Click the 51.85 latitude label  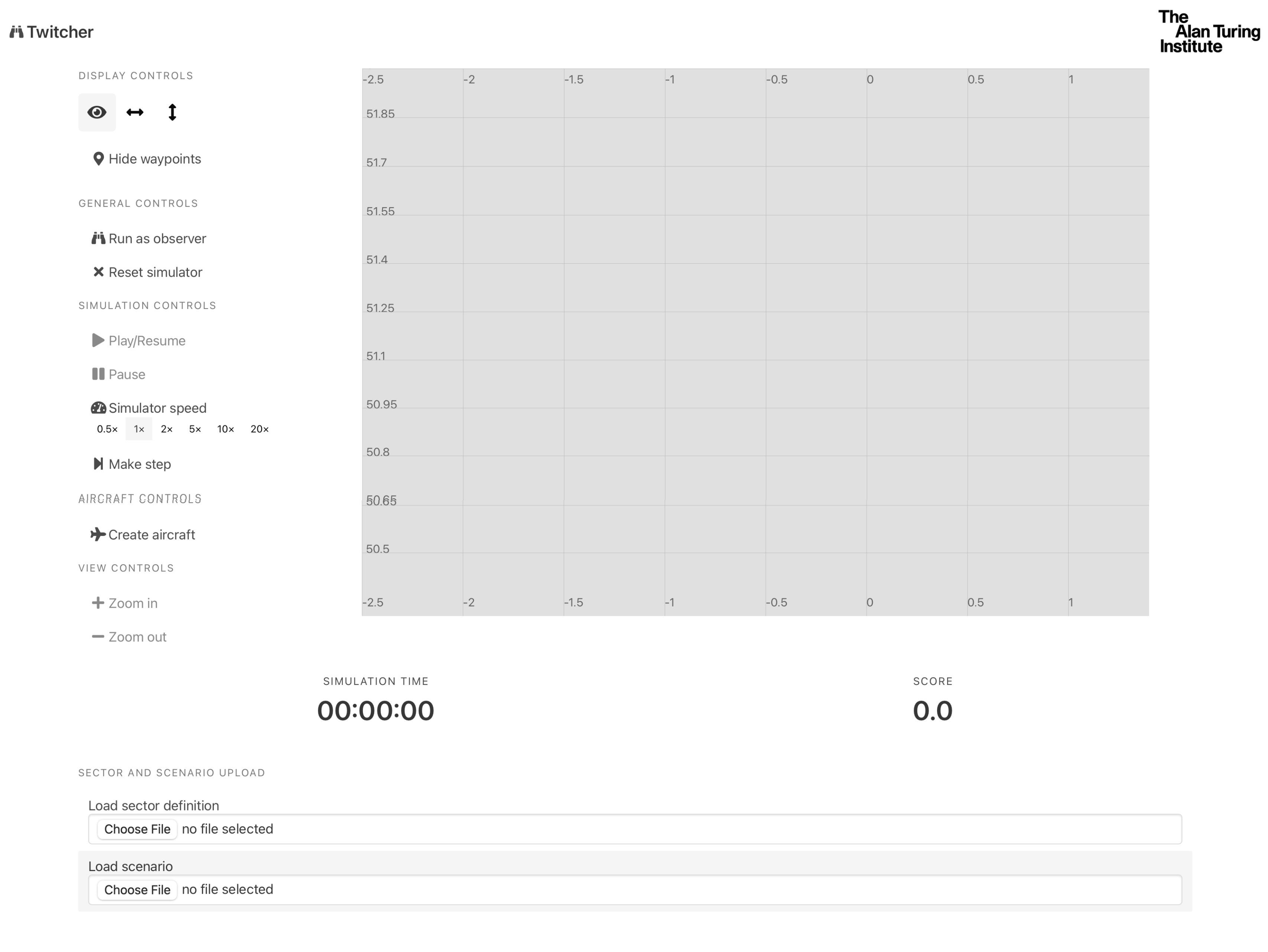381,114
